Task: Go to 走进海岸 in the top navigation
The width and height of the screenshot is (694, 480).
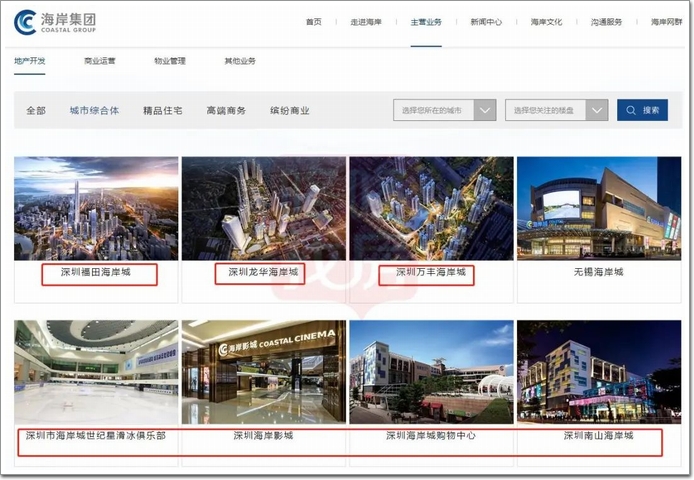Action: pos(367,21)
